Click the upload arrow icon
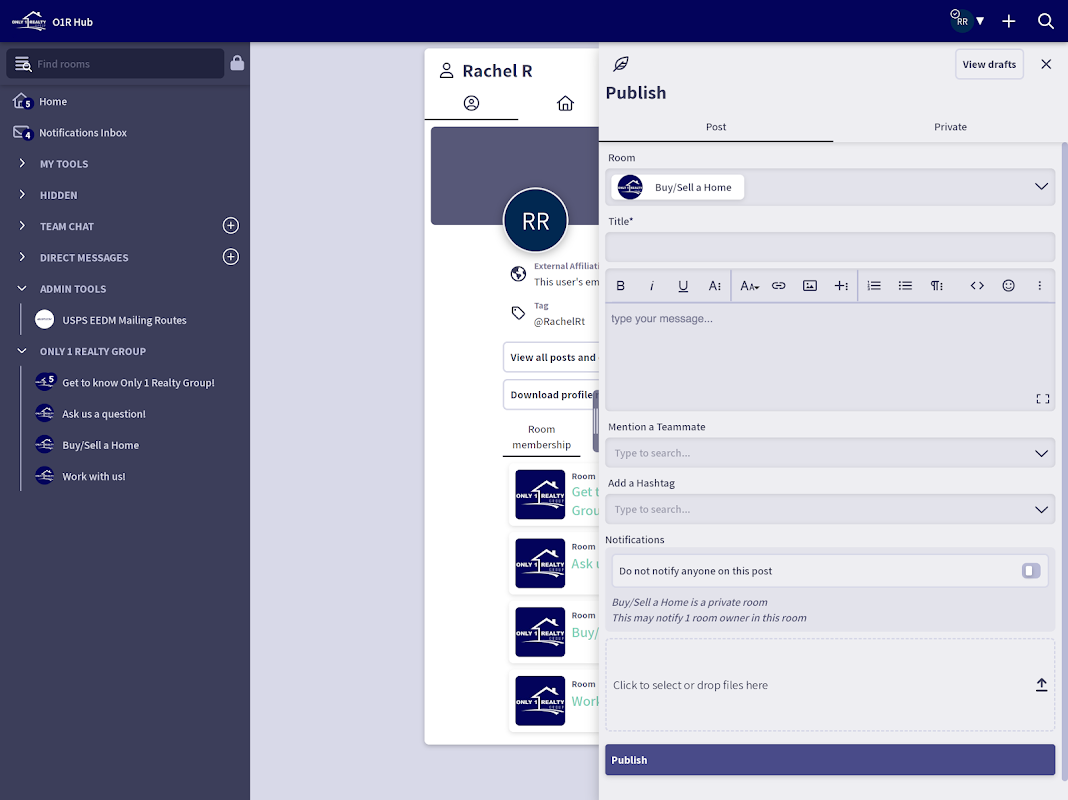 click(1041, 685)
